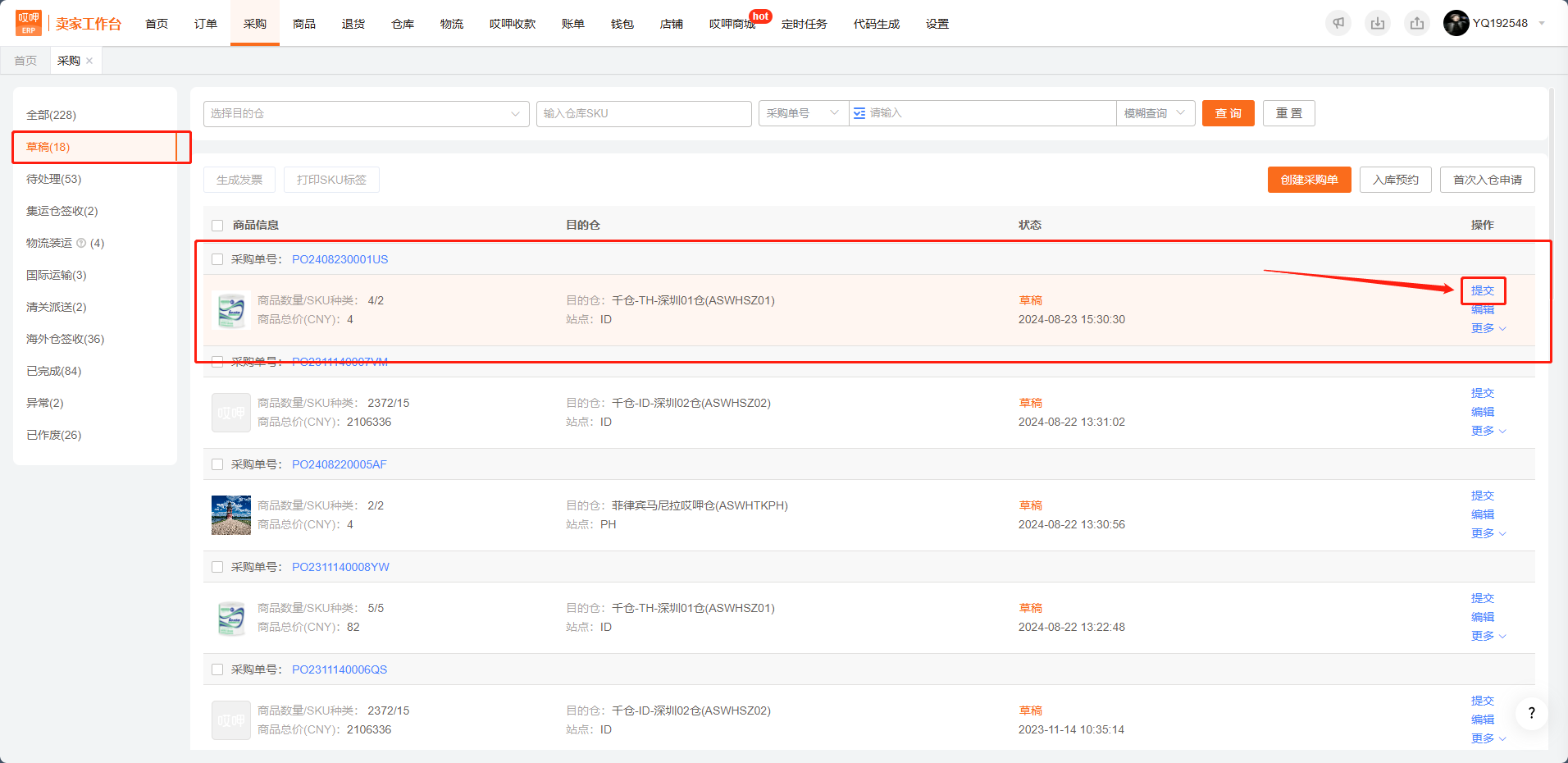Open the 哎呷商城 menu
This screenshot has width=1568, height=763.
[x=732, y=24]
